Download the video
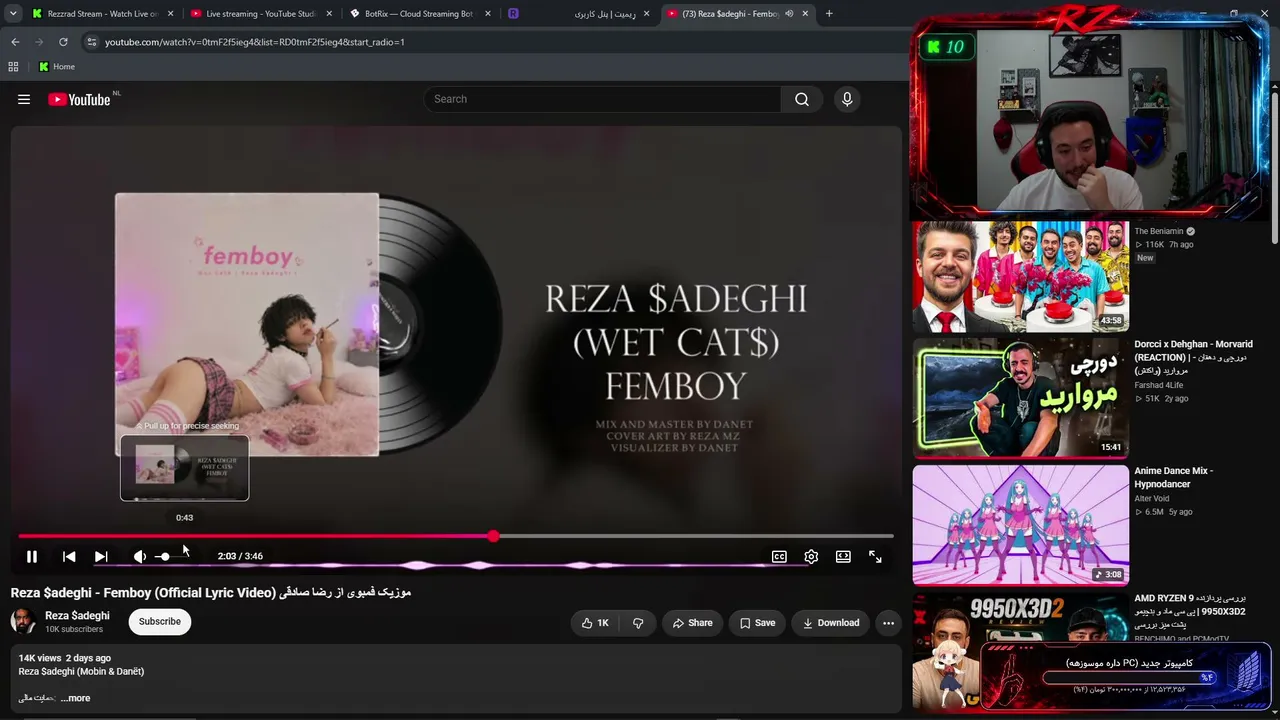 pyautogui.click(x=831, y=623)
